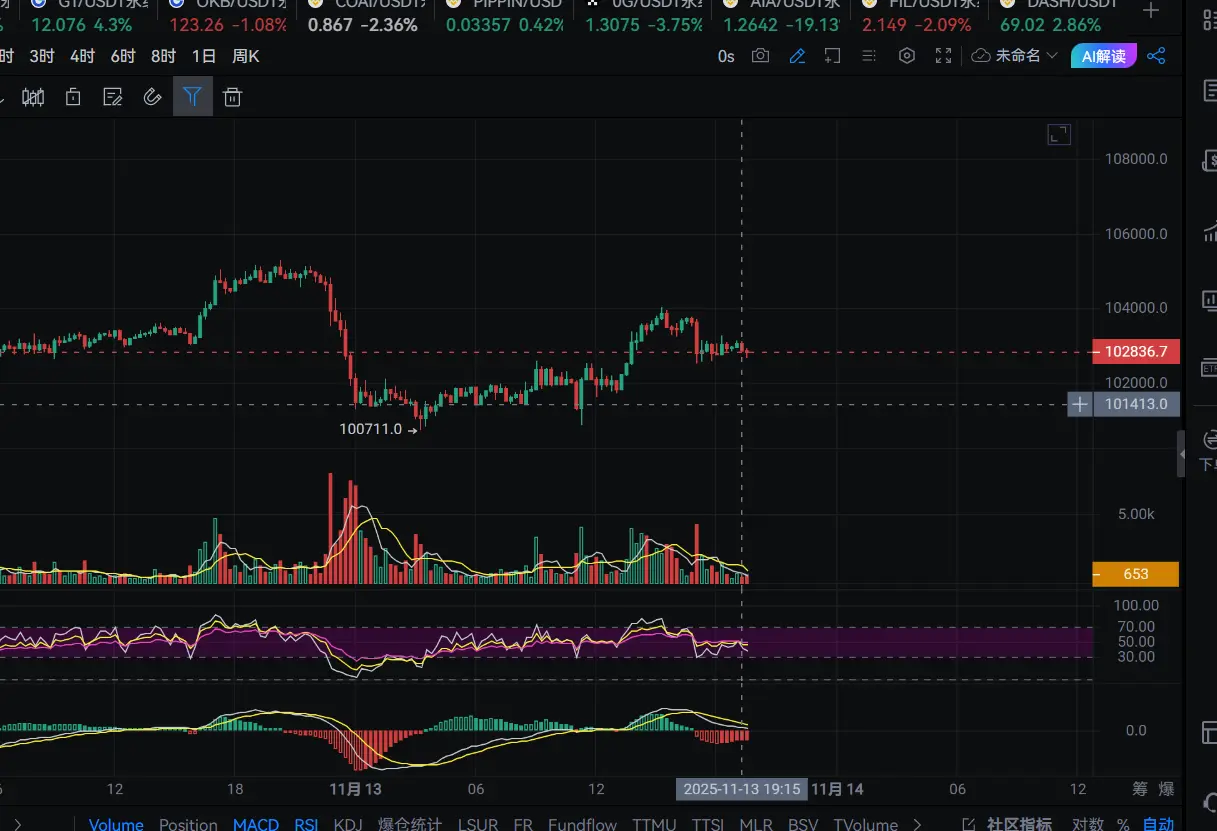Image resolution: width=1217 pixels, height=831 pixels.
Task: Toggle the LSUR indicator
Action: pos(478,824)
